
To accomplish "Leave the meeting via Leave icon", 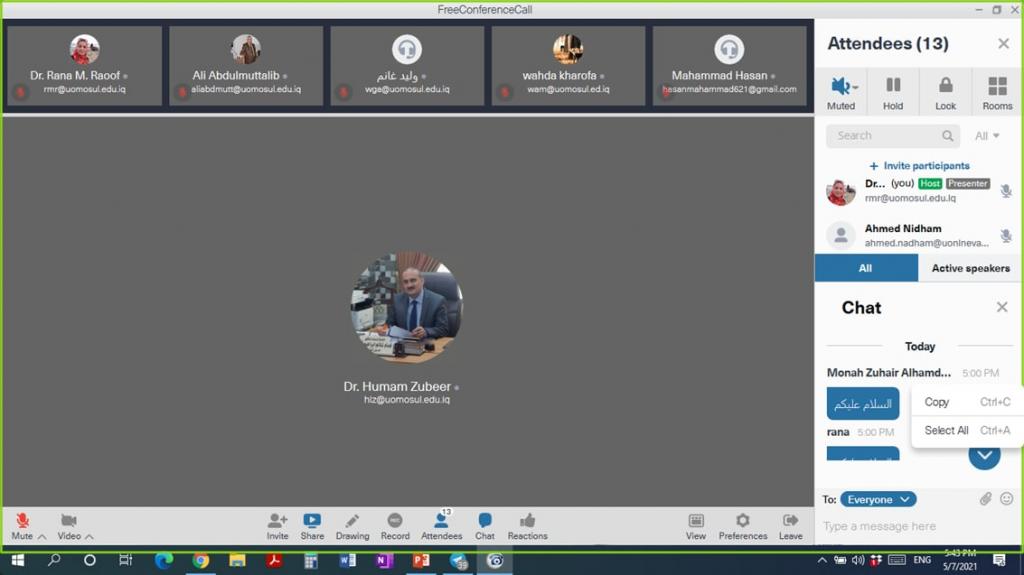I will tap(790, 521).
